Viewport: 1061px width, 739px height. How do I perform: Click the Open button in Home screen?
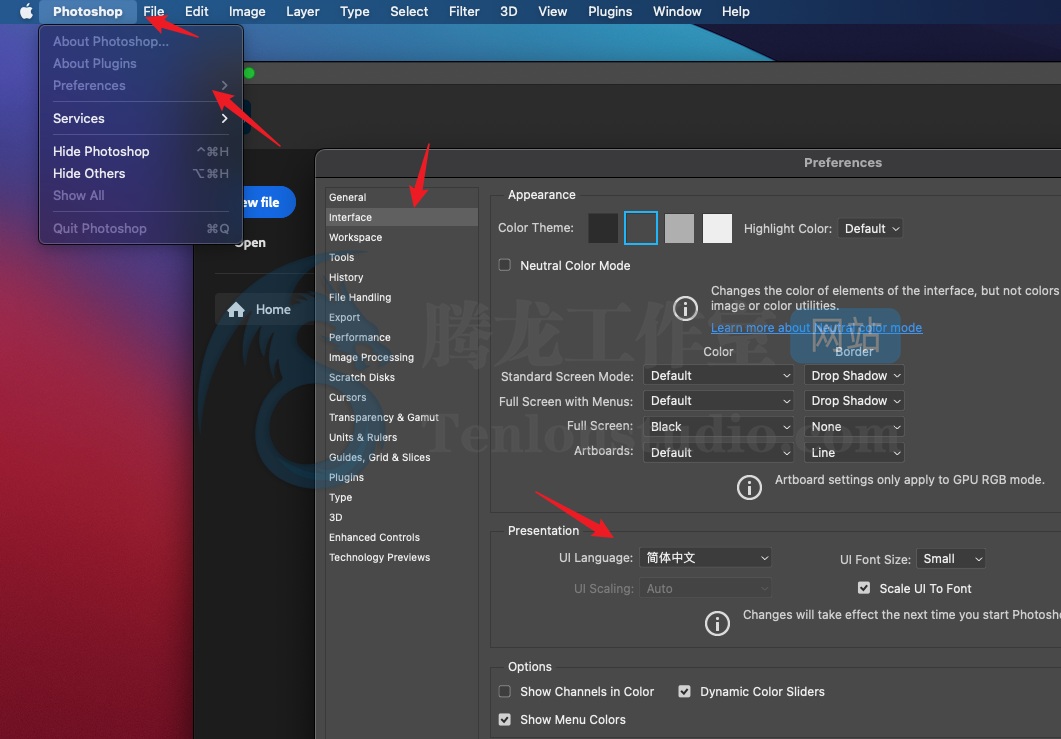pyautogui.click(x=250, y=243)
